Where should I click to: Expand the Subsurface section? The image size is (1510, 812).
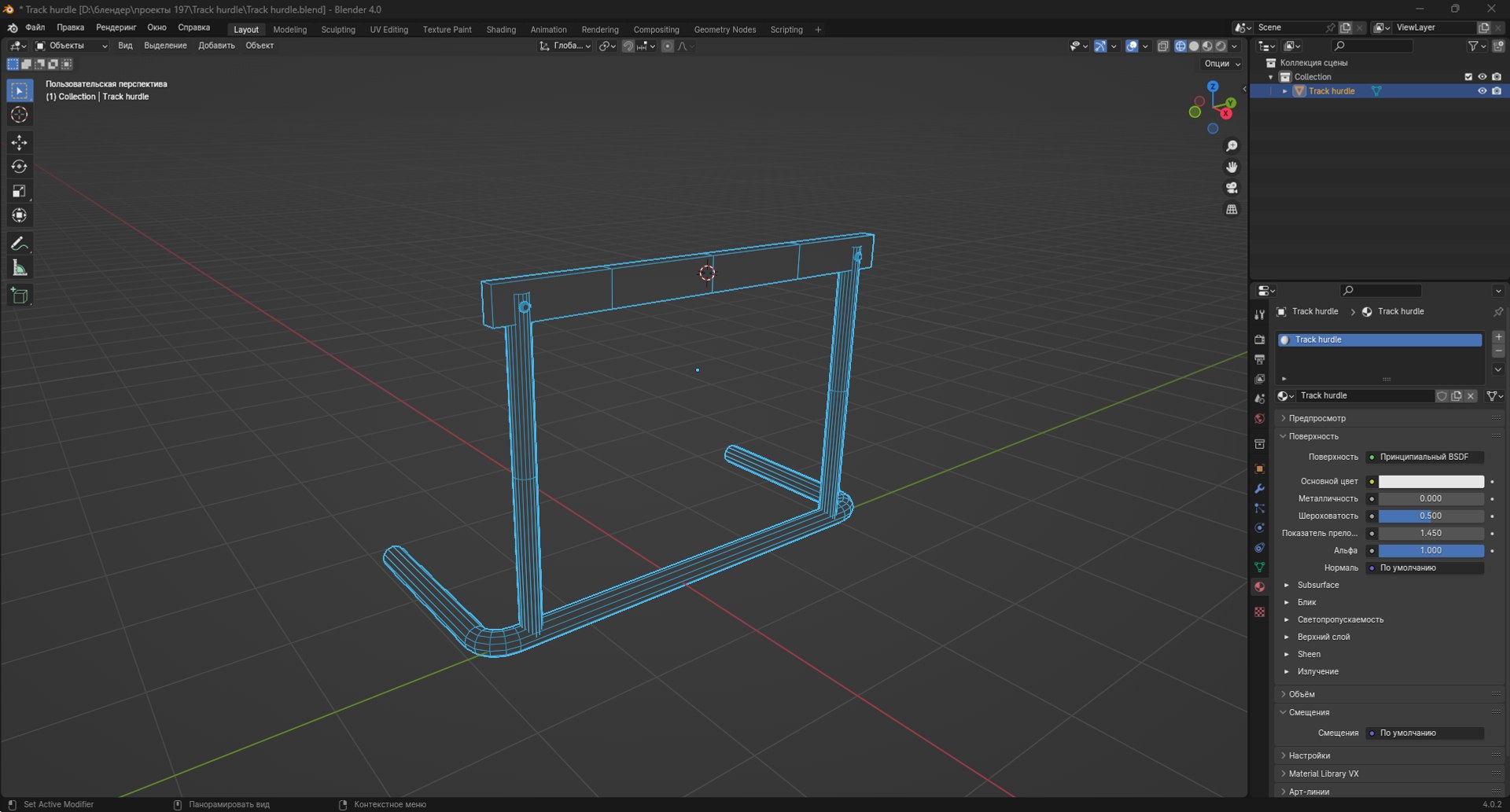coord(1317,585)
